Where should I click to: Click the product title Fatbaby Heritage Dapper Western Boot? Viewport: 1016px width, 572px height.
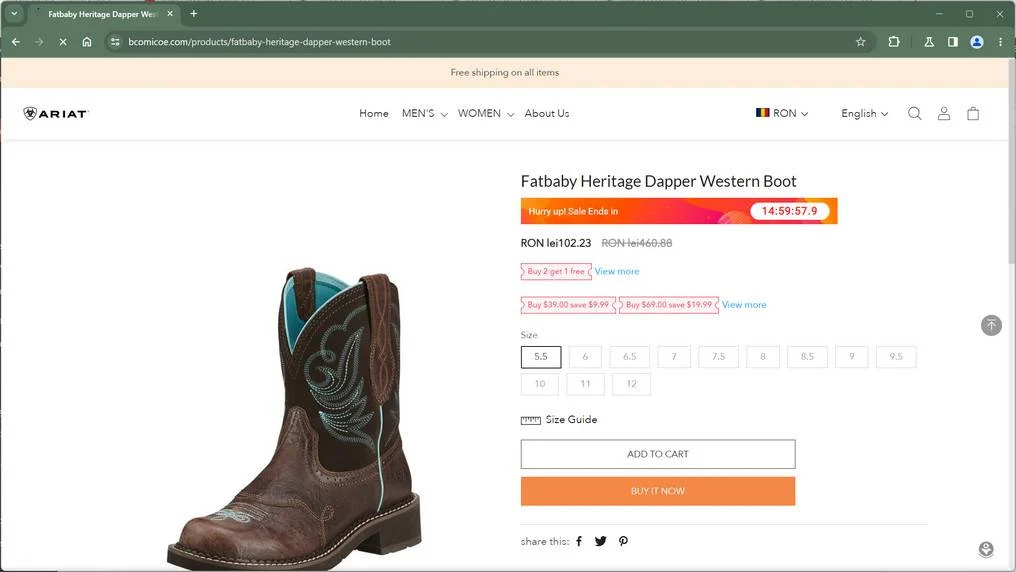[658, 181]
